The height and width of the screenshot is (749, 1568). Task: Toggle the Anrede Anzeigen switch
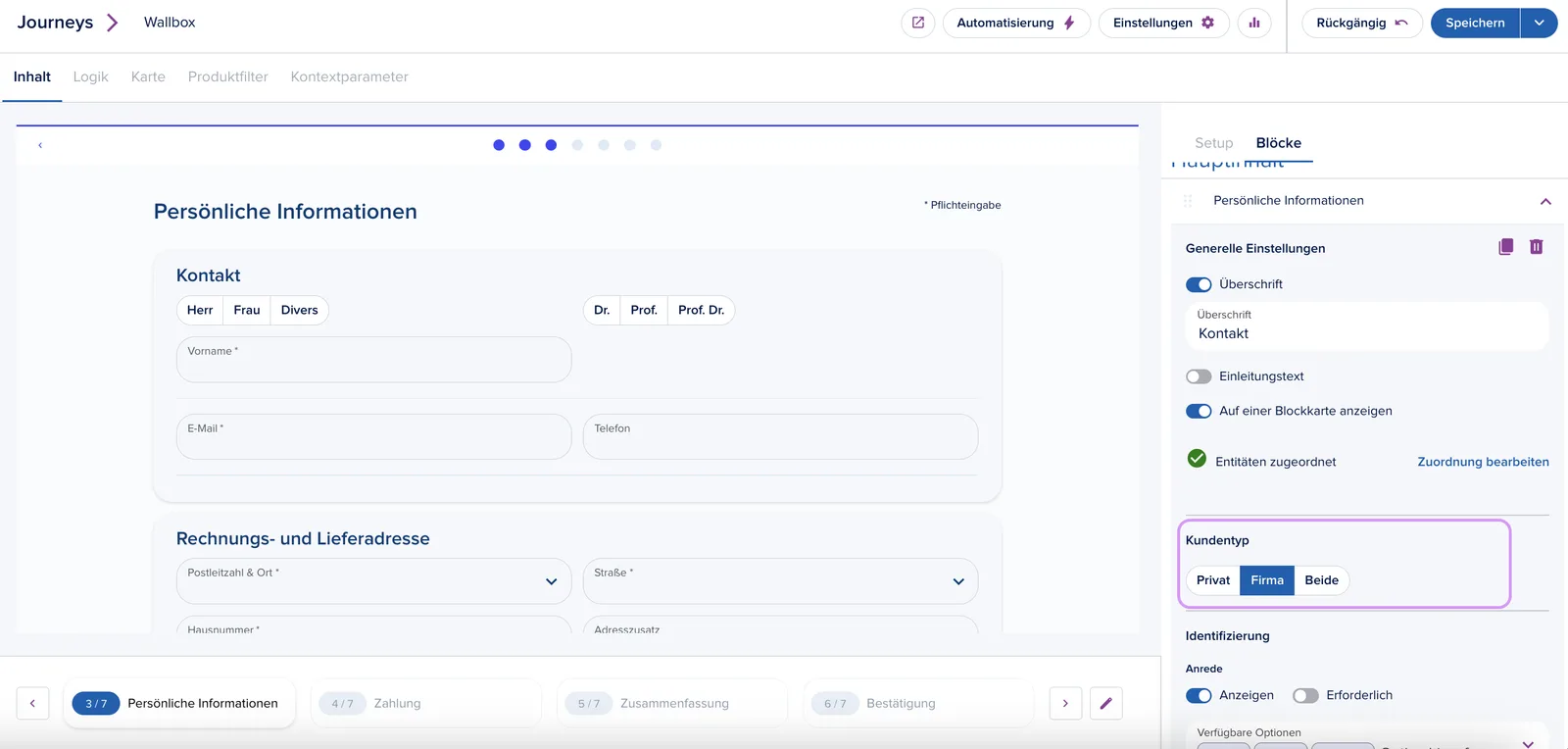1199,695
